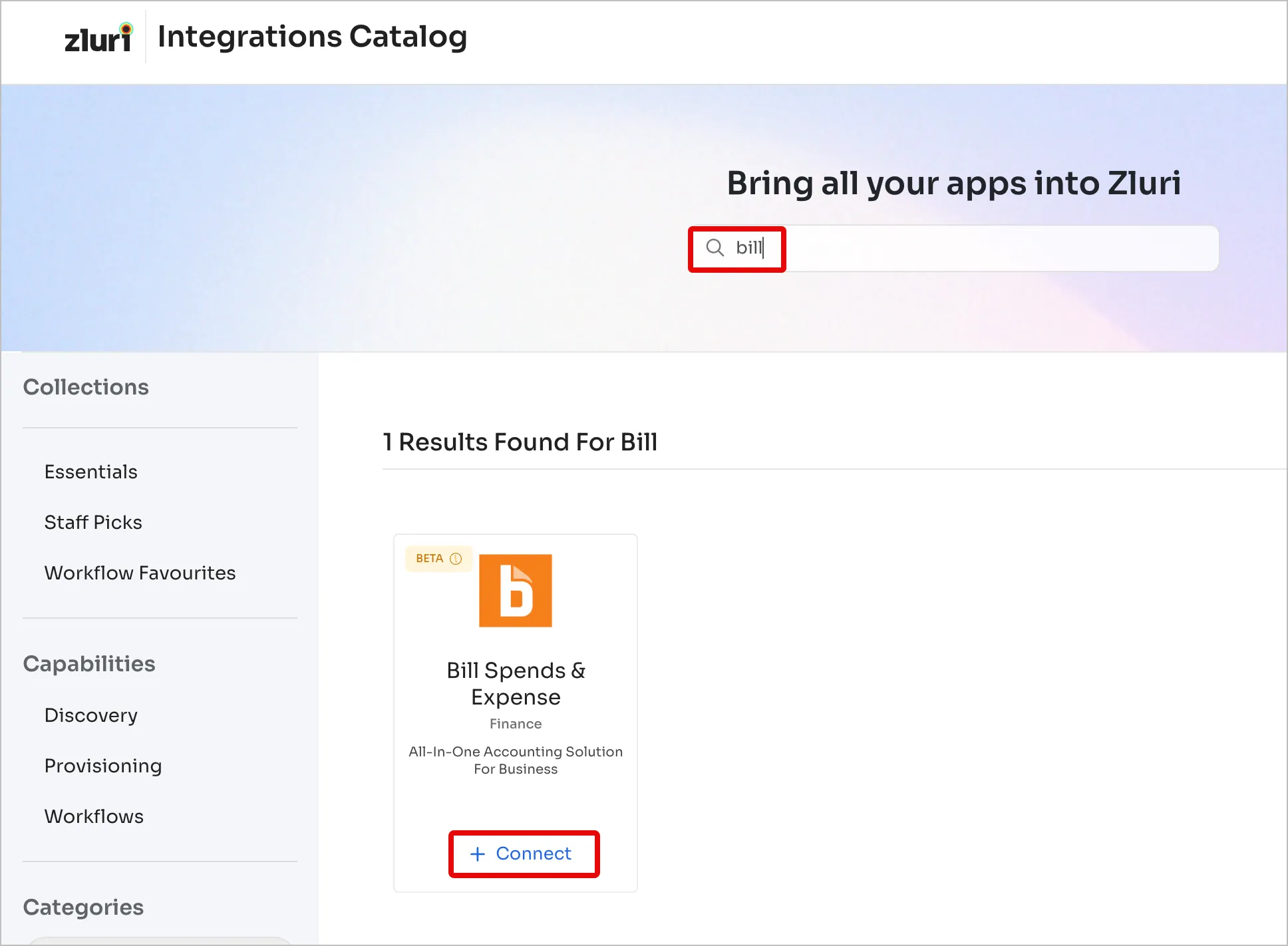Filter by Discovery capability
The image size is (1288, 946).
pos(91,715)
